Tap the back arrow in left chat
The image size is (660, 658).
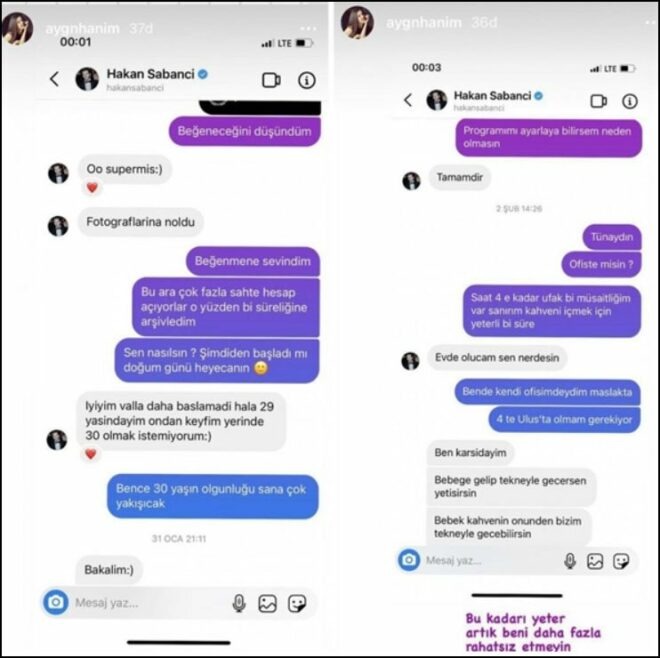(x=54, y=79)
